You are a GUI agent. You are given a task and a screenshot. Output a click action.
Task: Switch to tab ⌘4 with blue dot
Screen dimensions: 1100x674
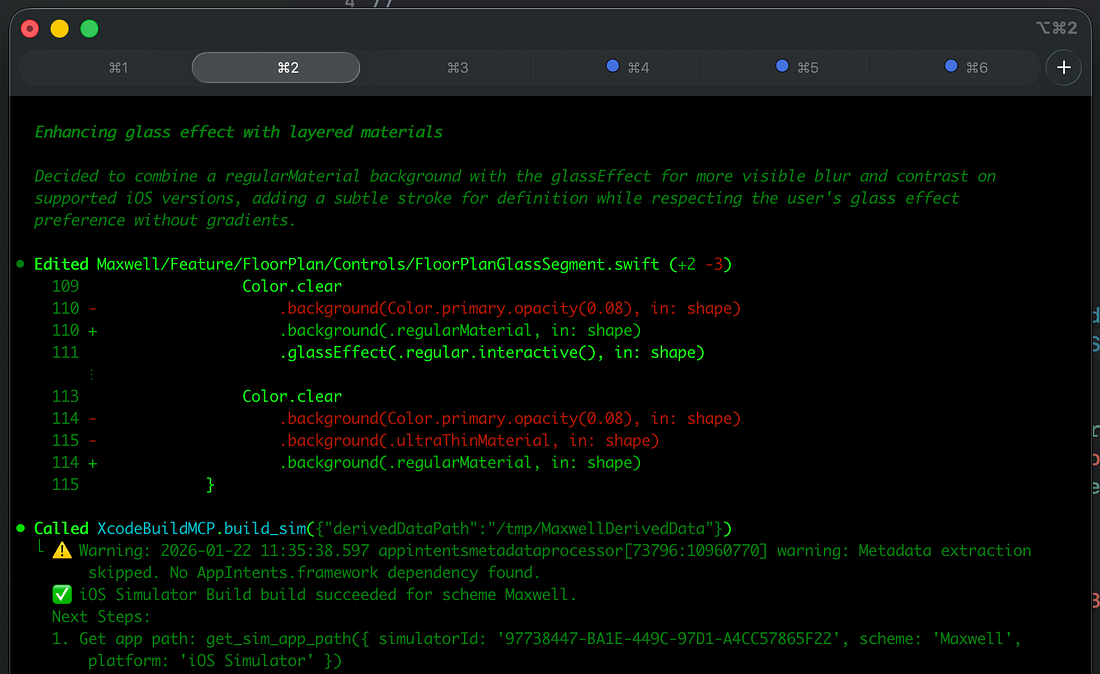tap(628, 67)
